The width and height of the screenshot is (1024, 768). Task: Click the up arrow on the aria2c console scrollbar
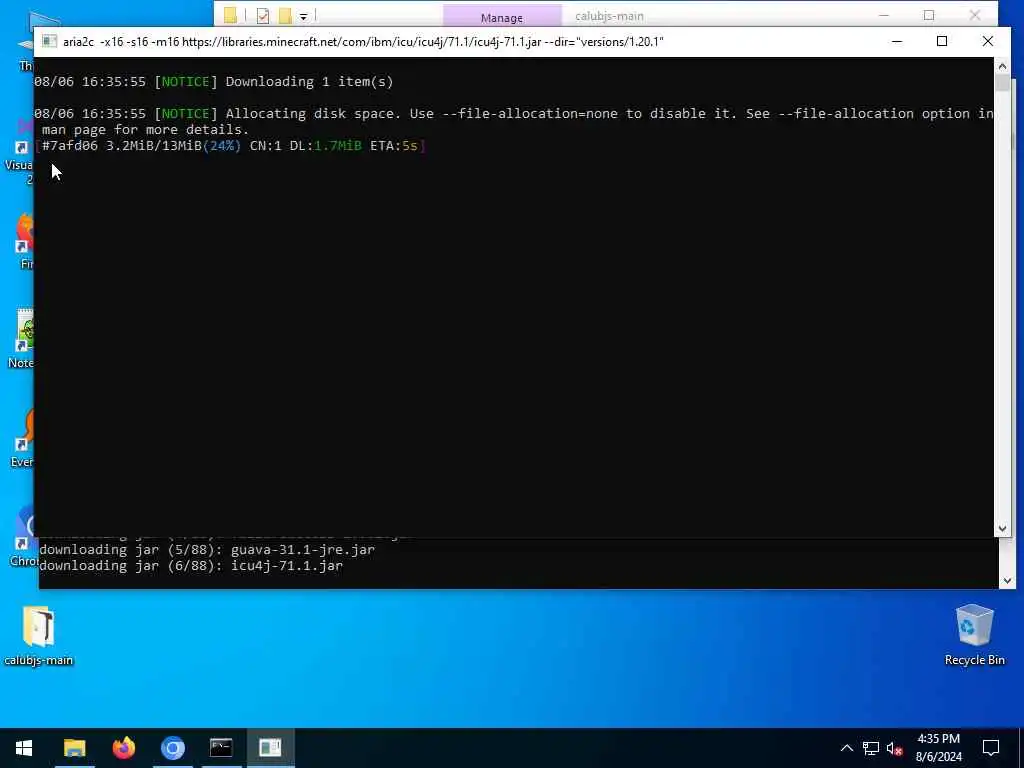1002,66
